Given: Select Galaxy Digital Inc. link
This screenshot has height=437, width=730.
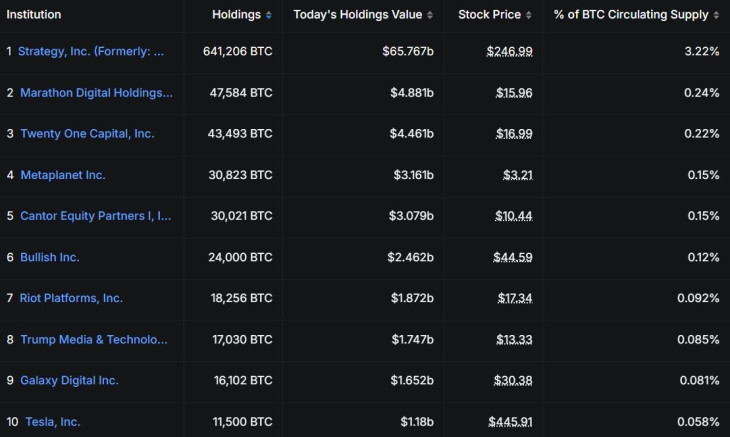Looking at the screenshot, I should pos(69,381).
